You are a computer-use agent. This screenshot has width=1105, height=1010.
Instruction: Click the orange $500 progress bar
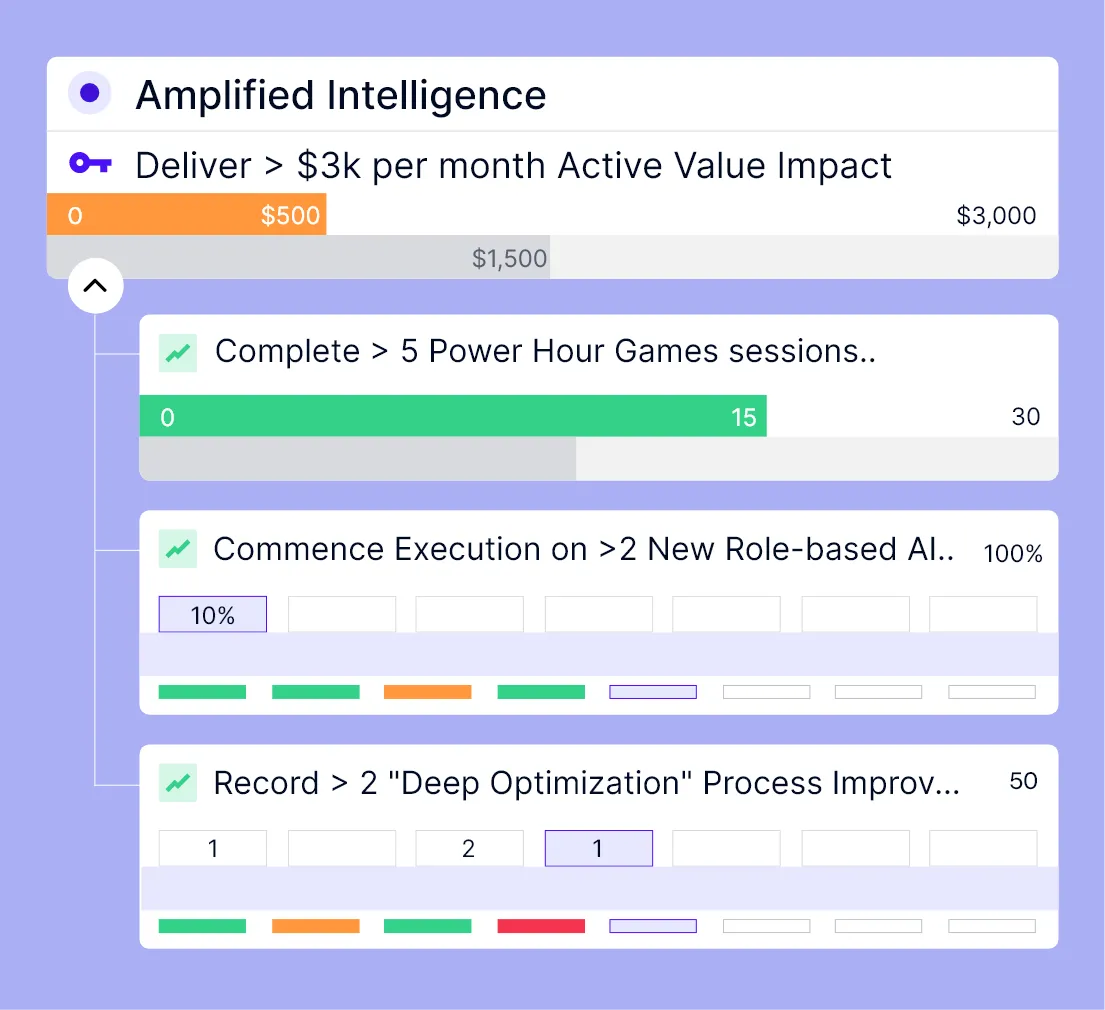point(186,215)
